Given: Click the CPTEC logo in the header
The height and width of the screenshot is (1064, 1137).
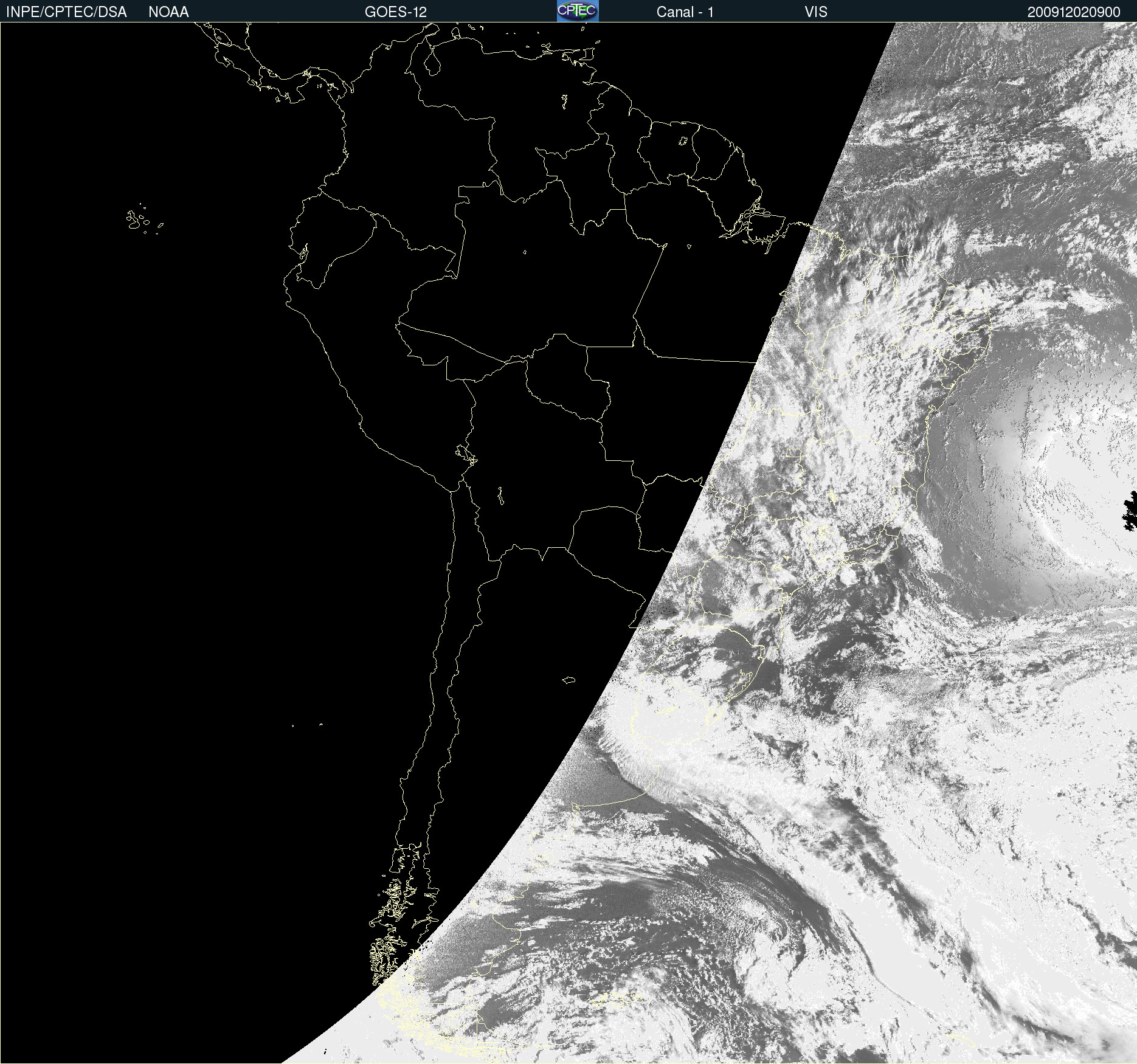Looking at the screenshot, I should coord(578,11).
